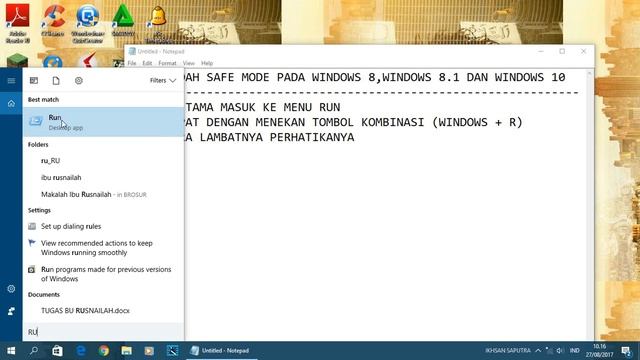Open the hamburger menu in search sidebar

click(11, 80)
